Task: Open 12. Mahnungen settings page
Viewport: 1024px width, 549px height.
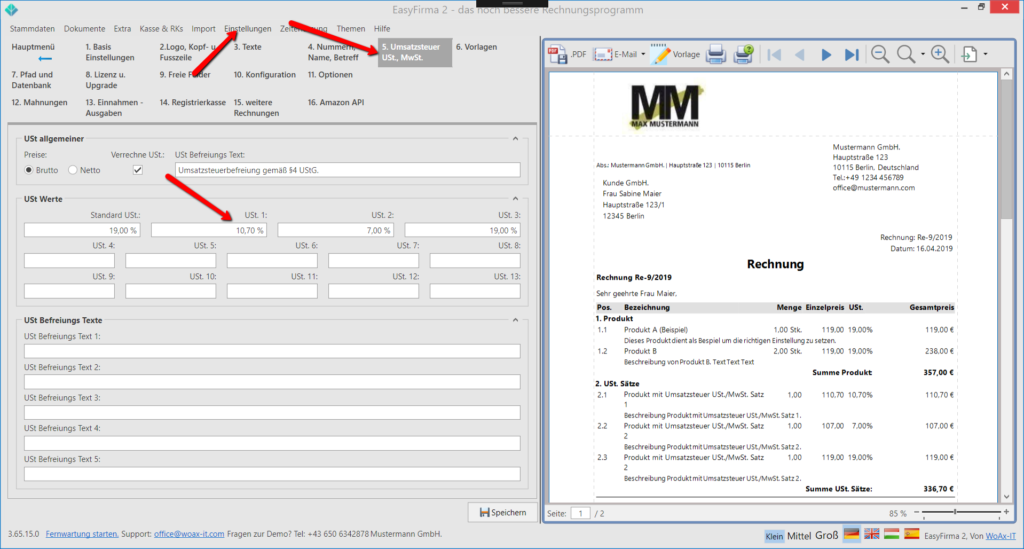Action: pos(39,102)
